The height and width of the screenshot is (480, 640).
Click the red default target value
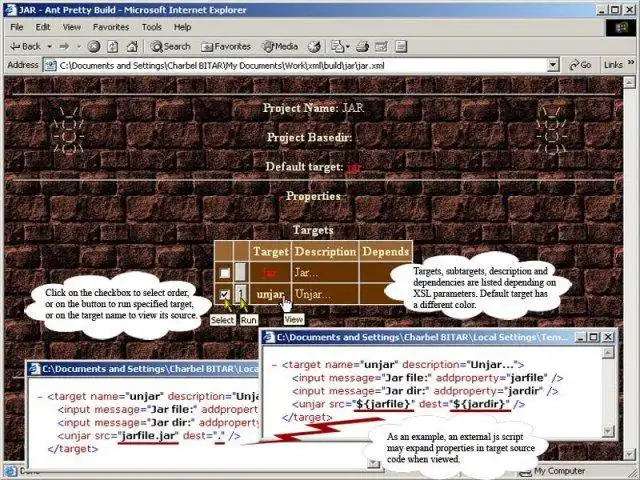[x=354, y=168]
